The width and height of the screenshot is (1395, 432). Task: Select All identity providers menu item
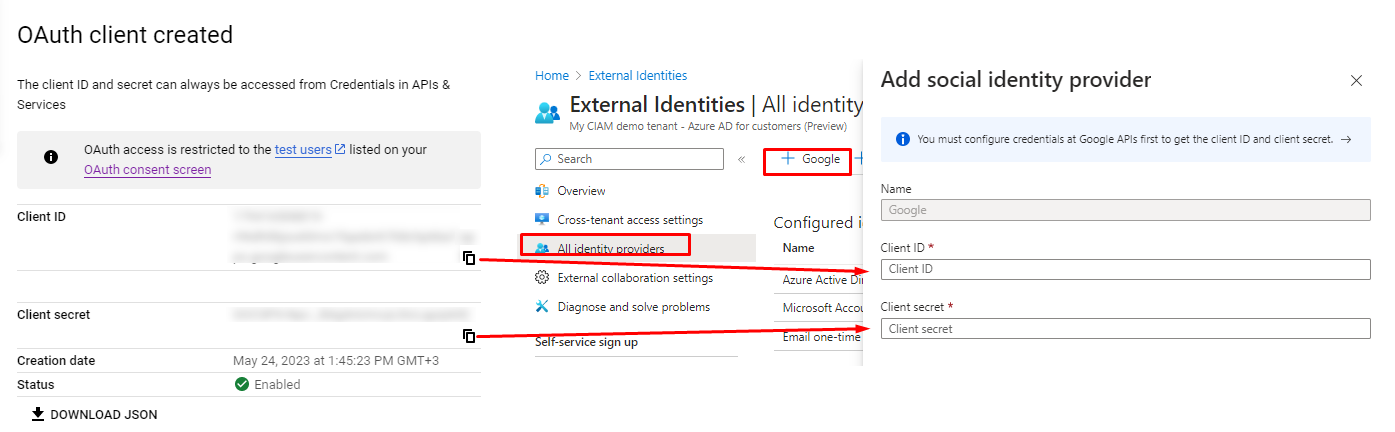(x=610, y=248)
